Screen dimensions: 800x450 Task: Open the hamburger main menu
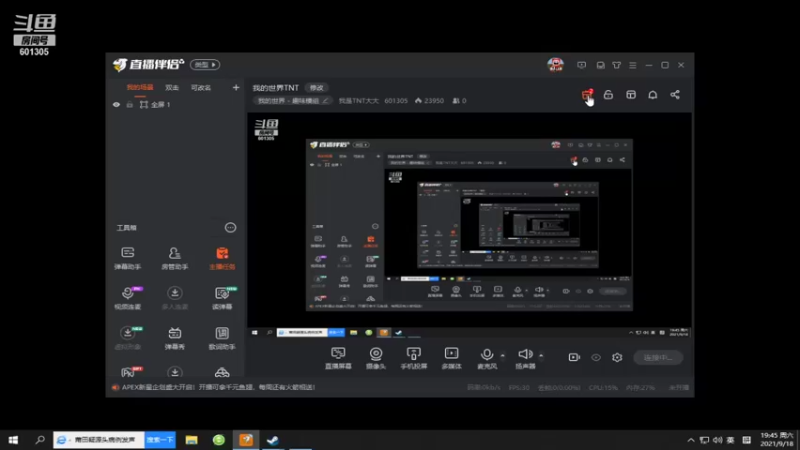(x=633, y=65)
